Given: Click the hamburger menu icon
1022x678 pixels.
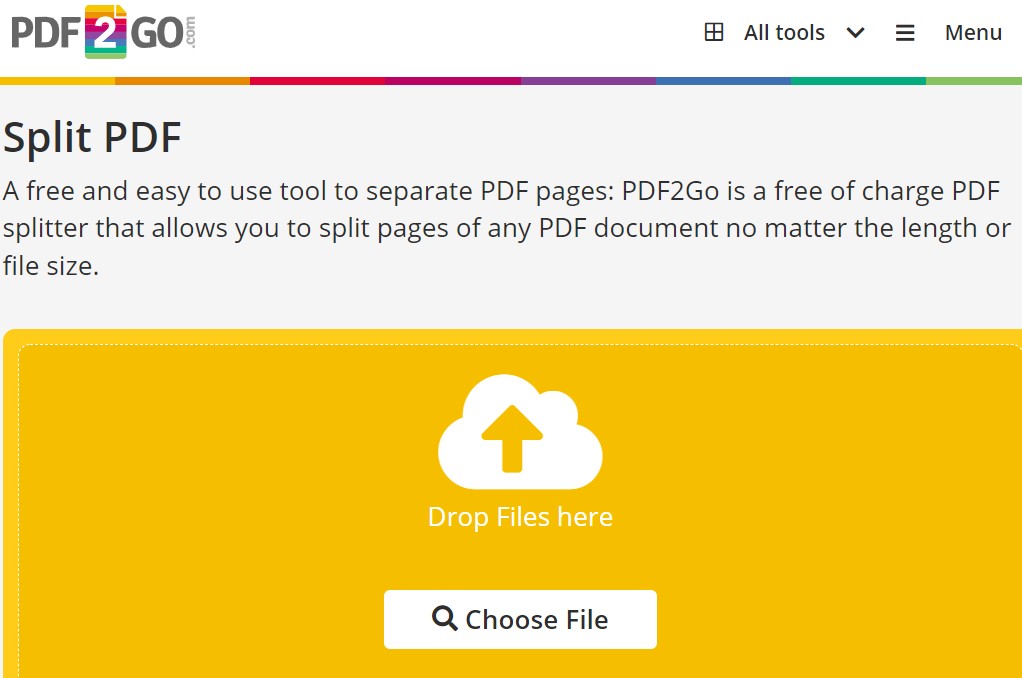Looking at the screenshot, I should pyautogui.click(x=905, y=33).
